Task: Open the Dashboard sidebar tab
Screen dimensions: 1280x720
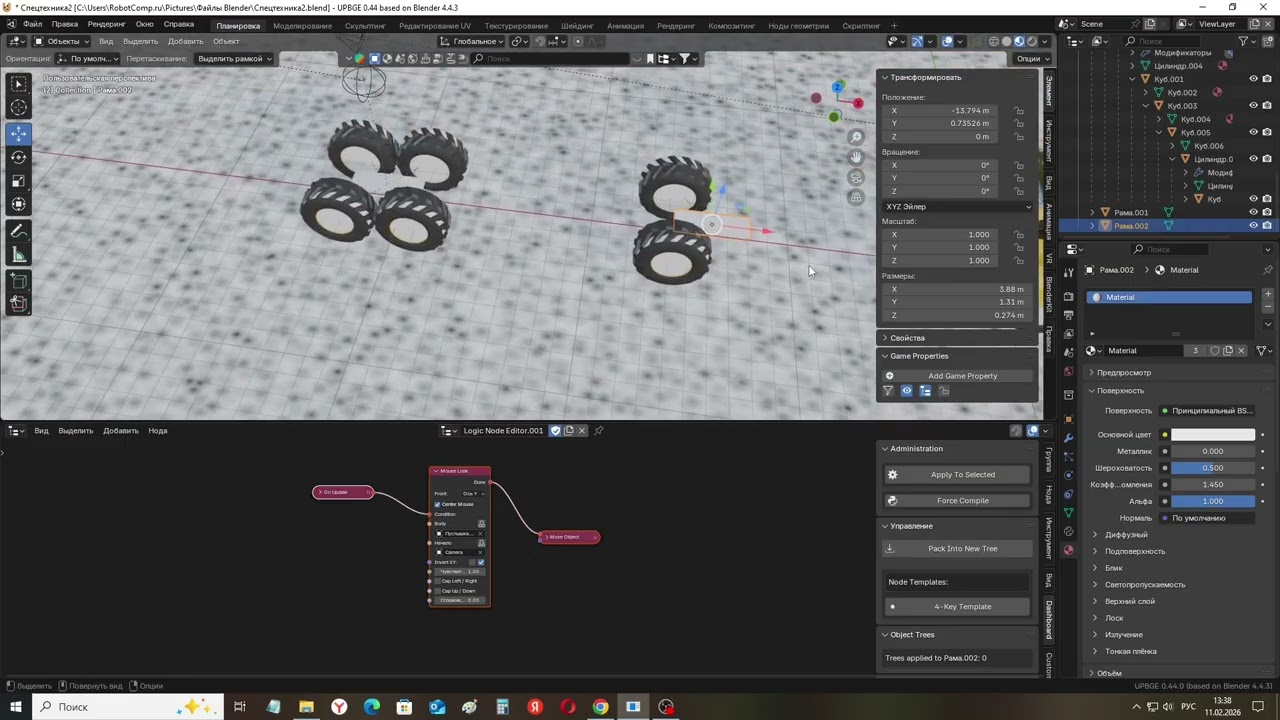Action: [1049, 620]
